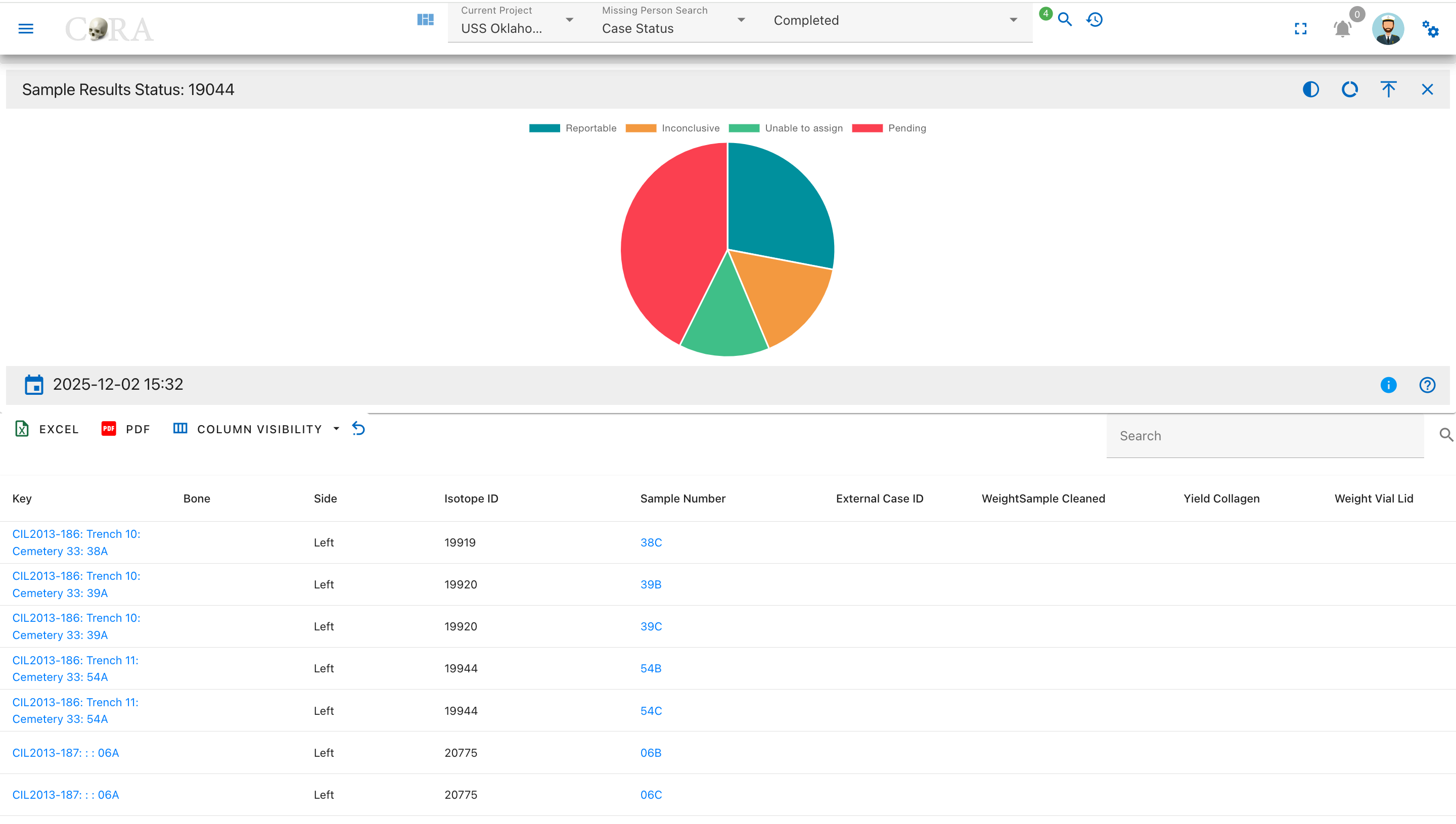Toggle Reportable legend item in chart
The height and width of the screenshot is (824, 1456).
click(x=573, y=128)
